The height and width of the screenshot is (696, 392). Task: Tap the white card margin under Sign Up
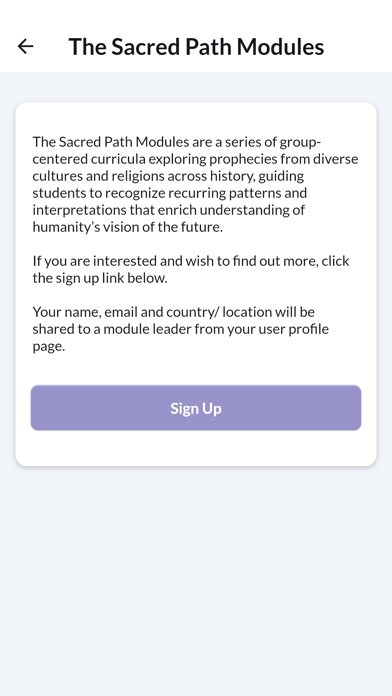pos(196,448)
